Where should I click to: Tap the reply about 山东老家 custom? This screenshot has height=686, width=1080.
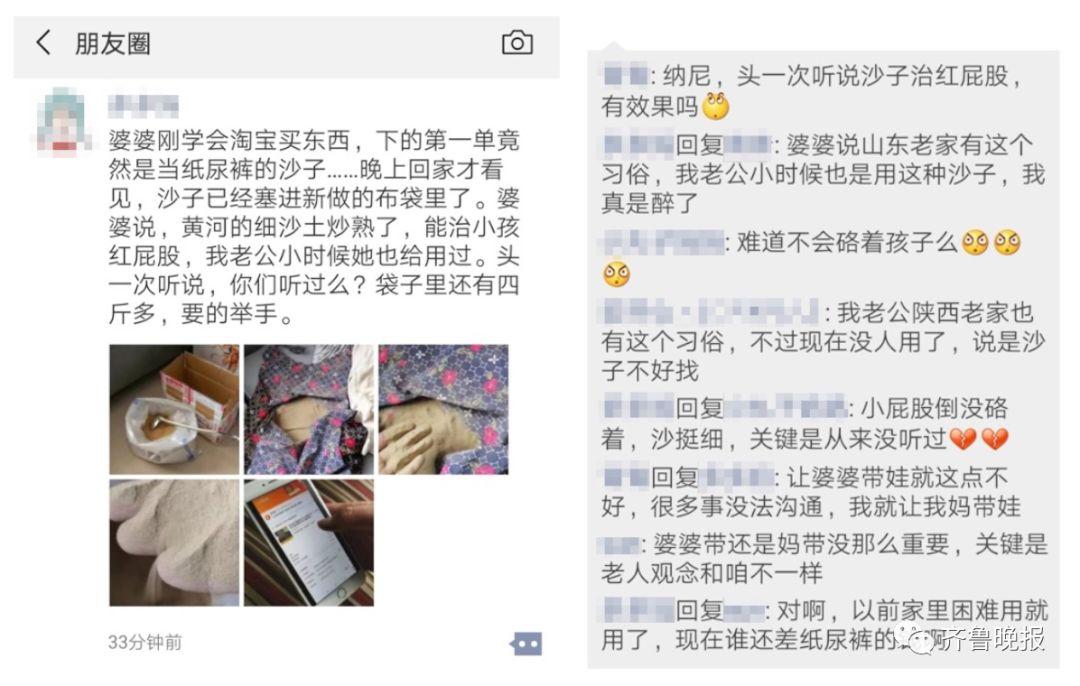[823, 174]
